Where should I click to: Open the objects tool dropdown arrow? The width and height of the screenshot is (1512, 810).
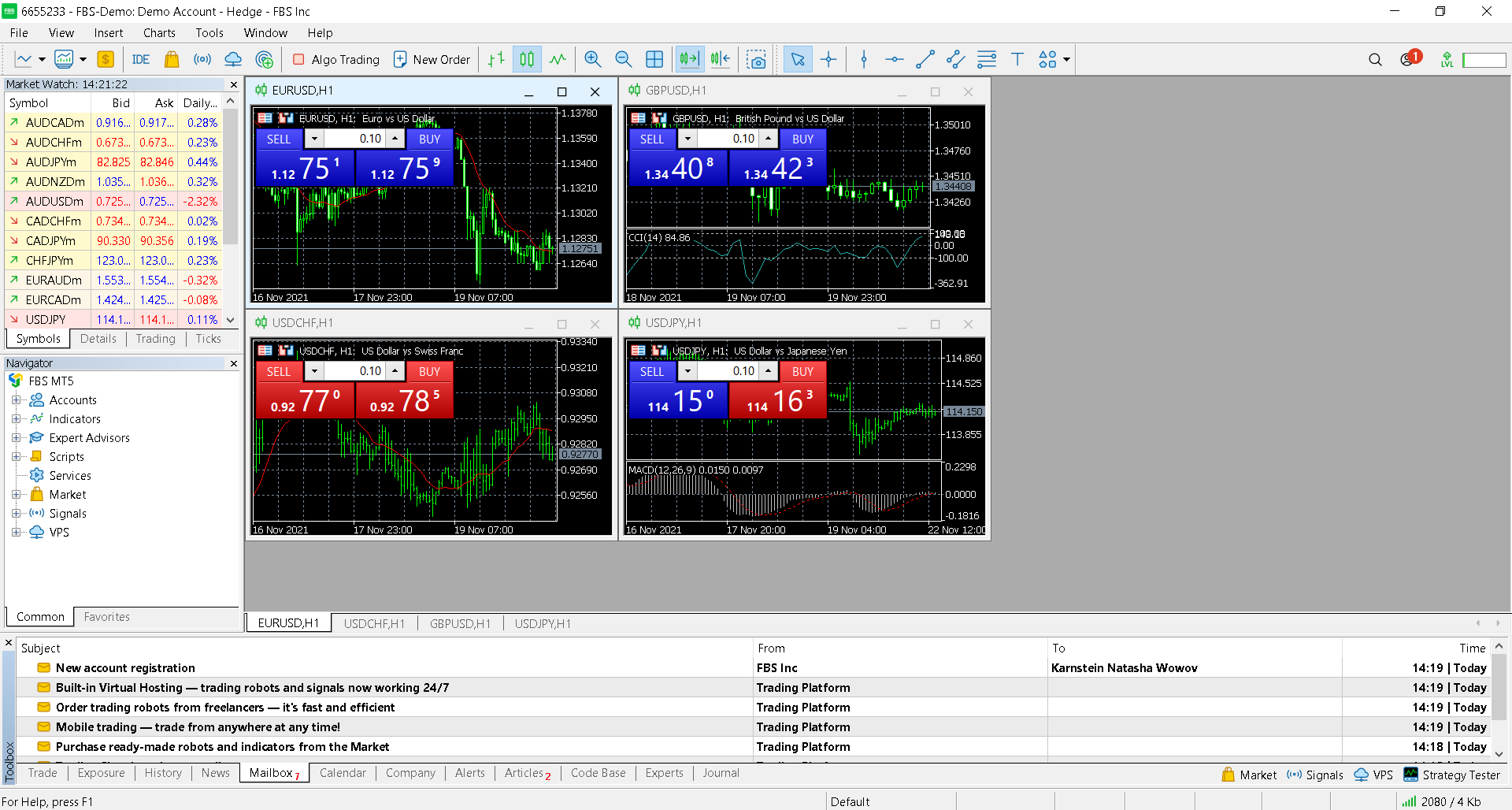click(1066, 59)
